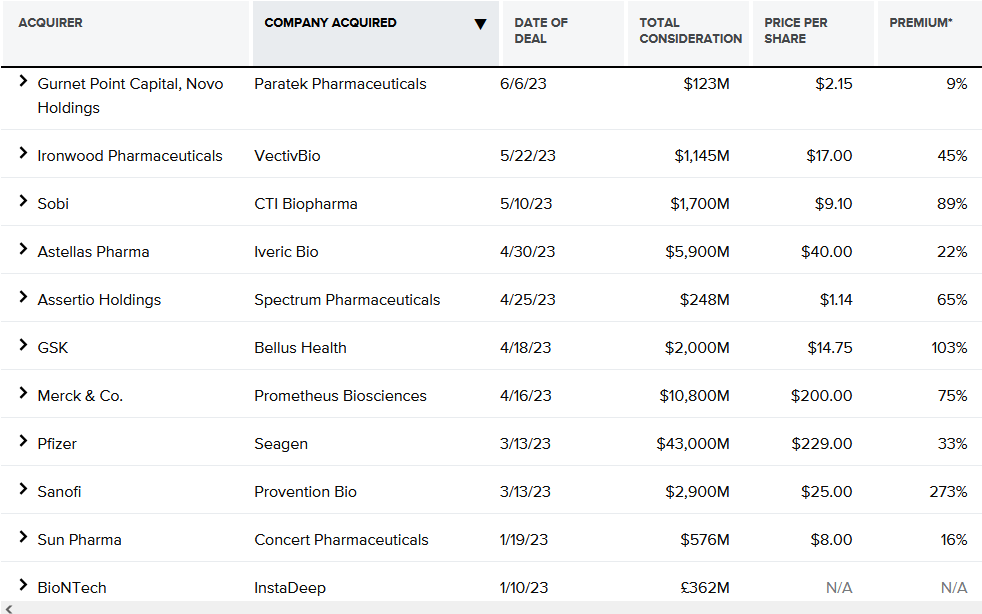Click the $10,800M total consideration
This screenshot has width=982, height=614.
(x=695, y=396)
